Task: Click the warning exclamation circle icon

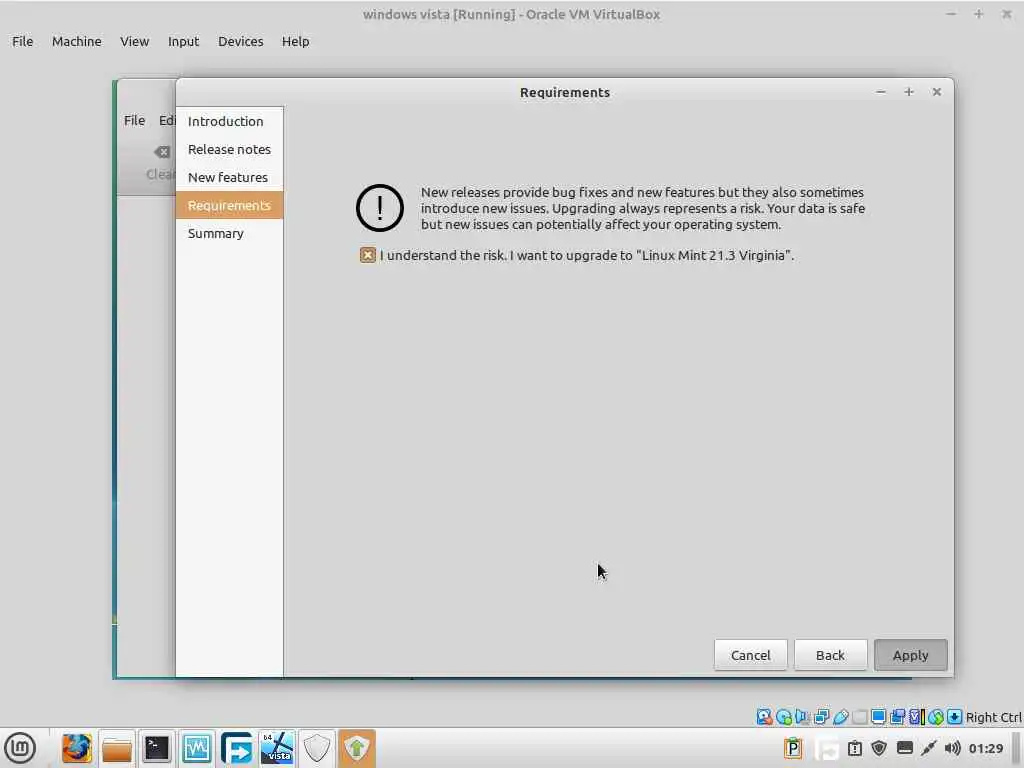Action: pyautogui.click(x=379, y=208)
